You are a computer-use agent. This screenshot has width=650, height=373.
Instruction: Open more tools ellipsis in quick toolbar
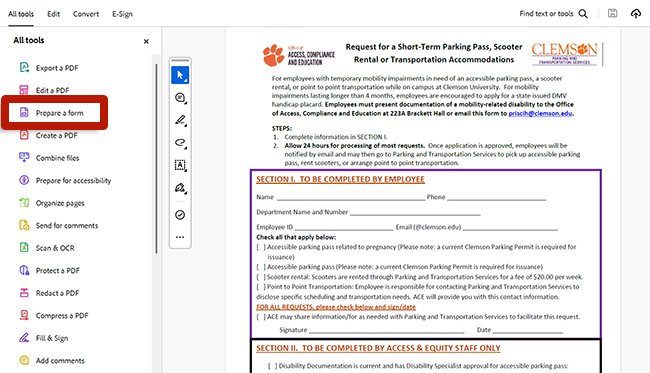click(180, 237)
